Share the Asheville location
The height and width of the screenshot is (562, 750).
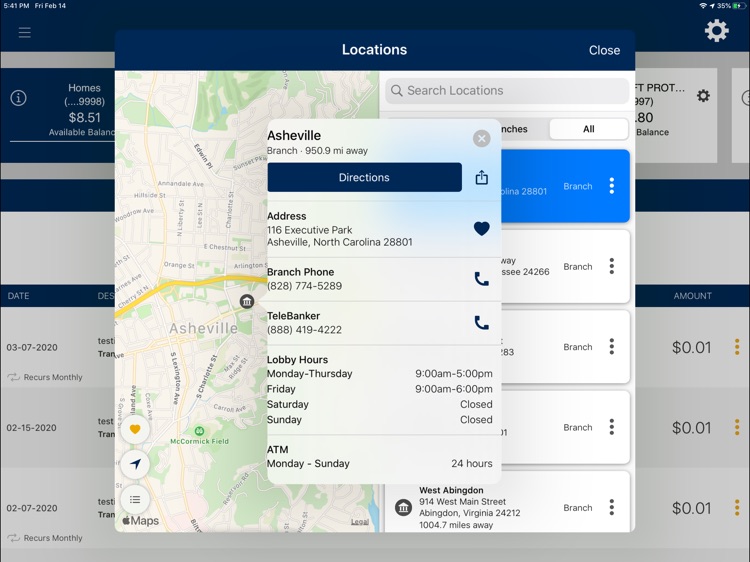click(481, 177)
